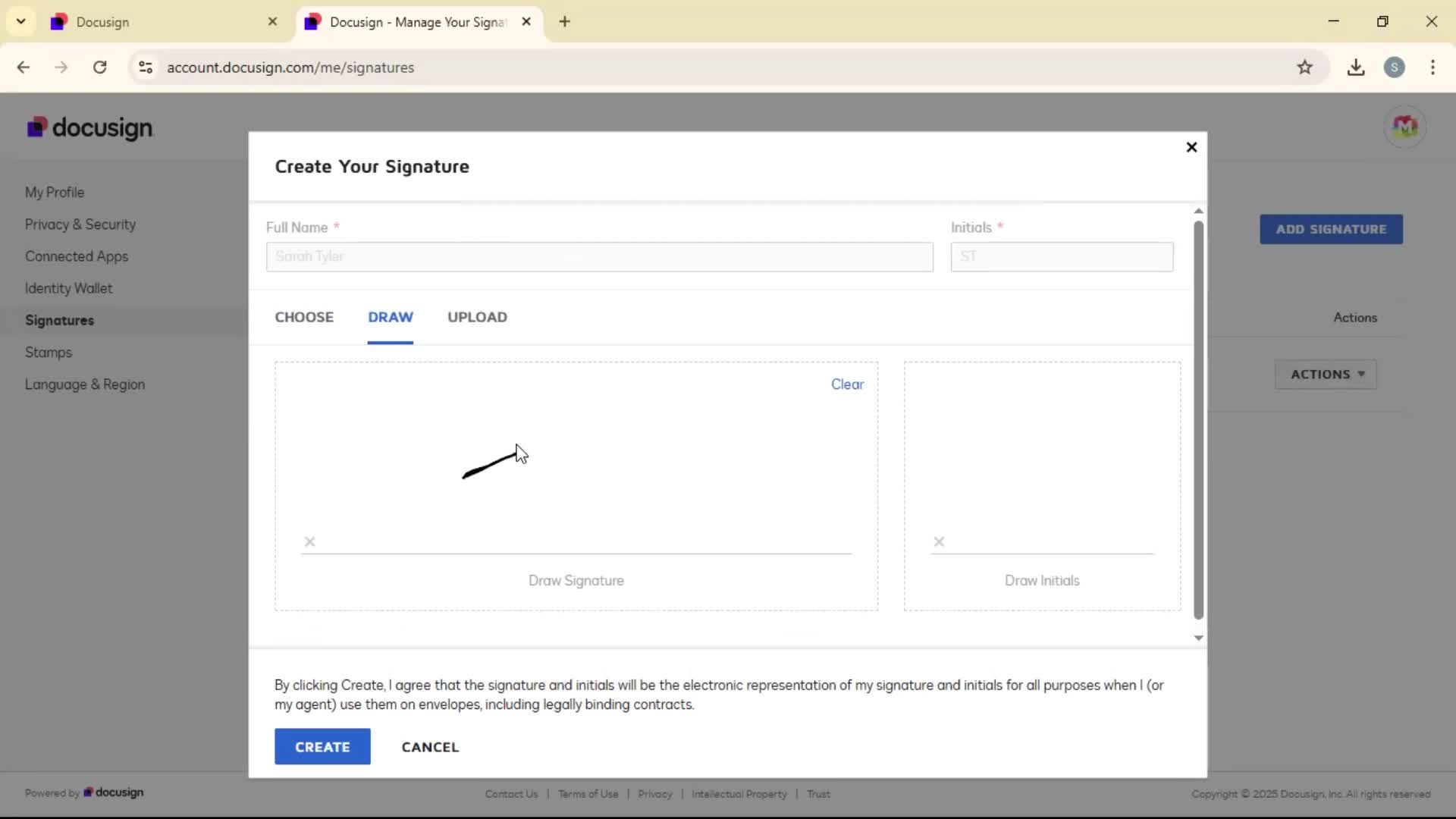Click inside the Draw Signature canvas
1456x819 pixels.
coord(576,486)
